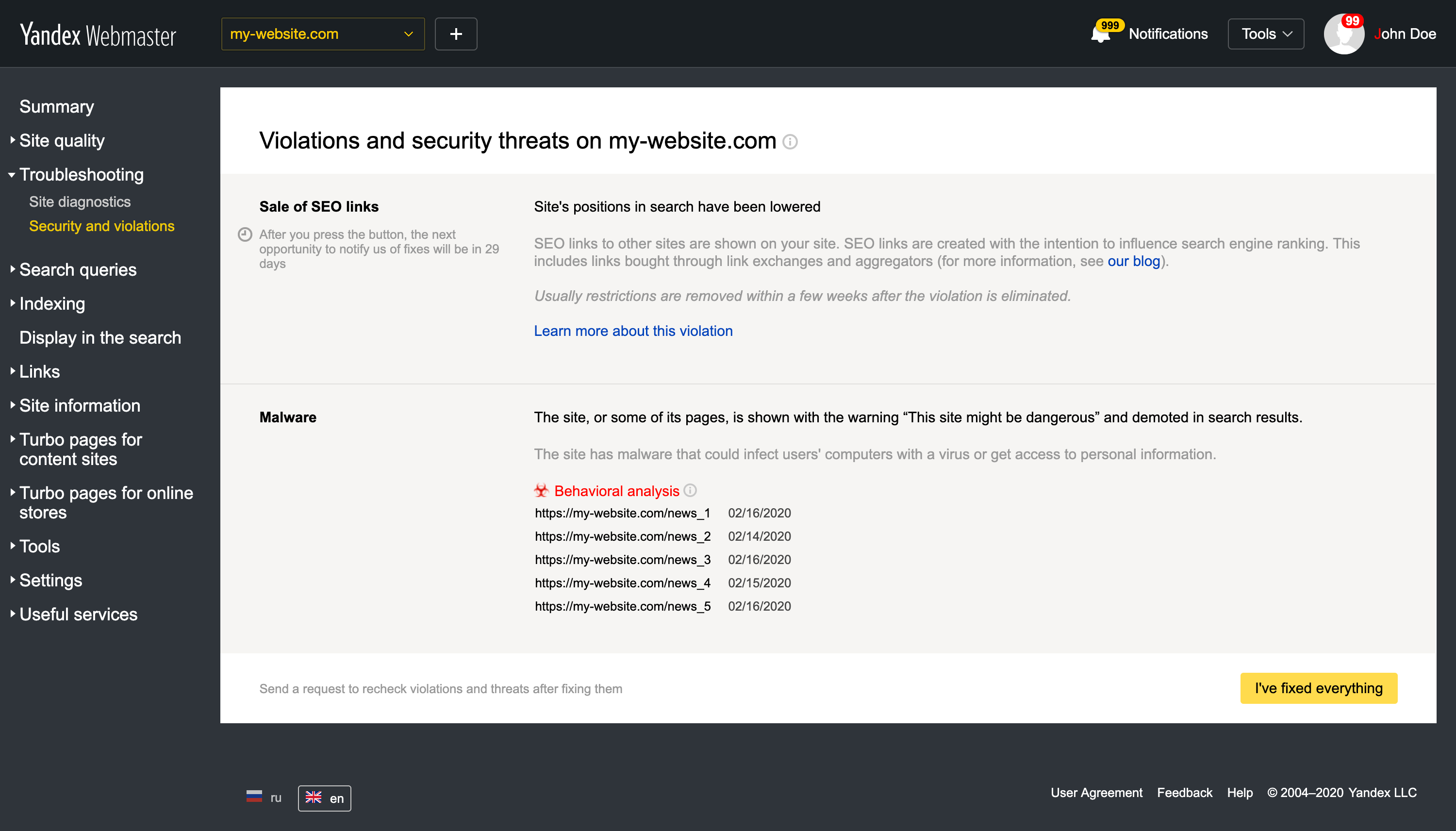Click the Yandex Webmaster logo
This screenshot has width=1456, height=831.
click(98, 34)
